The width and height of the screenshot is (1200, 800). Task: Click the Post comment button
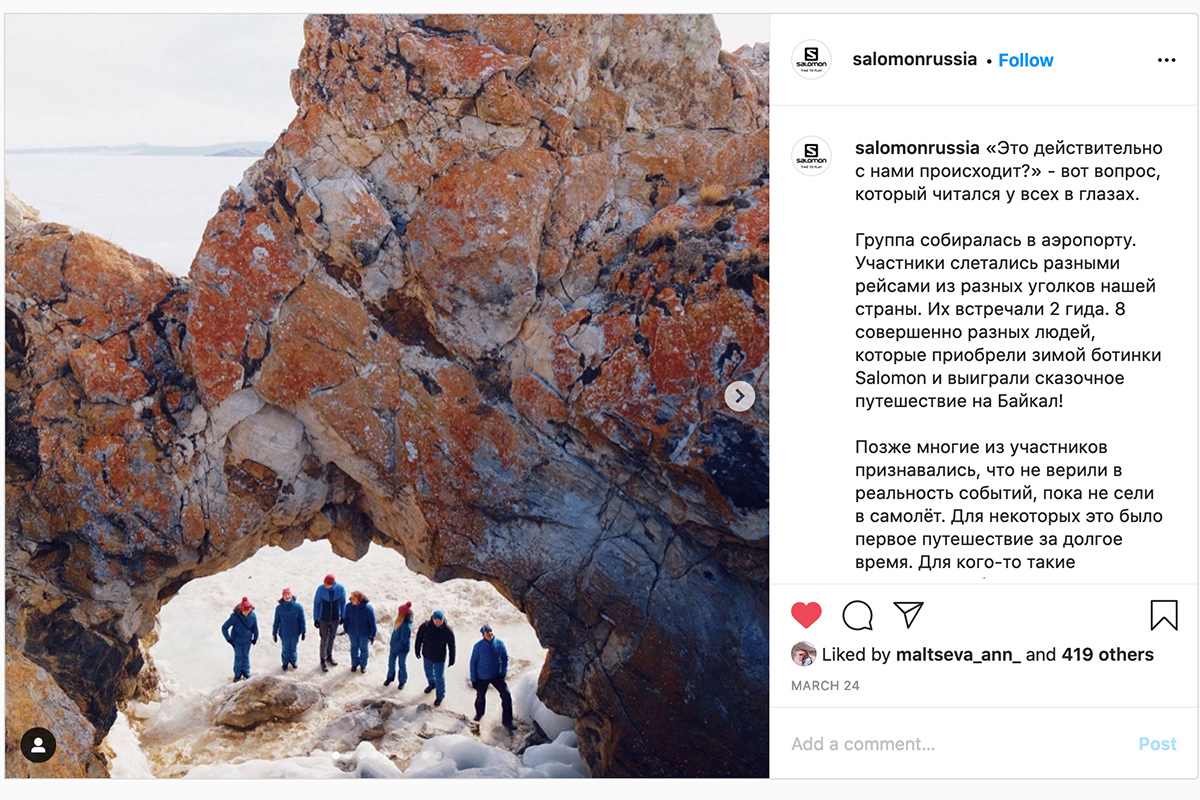point(1157,744)
